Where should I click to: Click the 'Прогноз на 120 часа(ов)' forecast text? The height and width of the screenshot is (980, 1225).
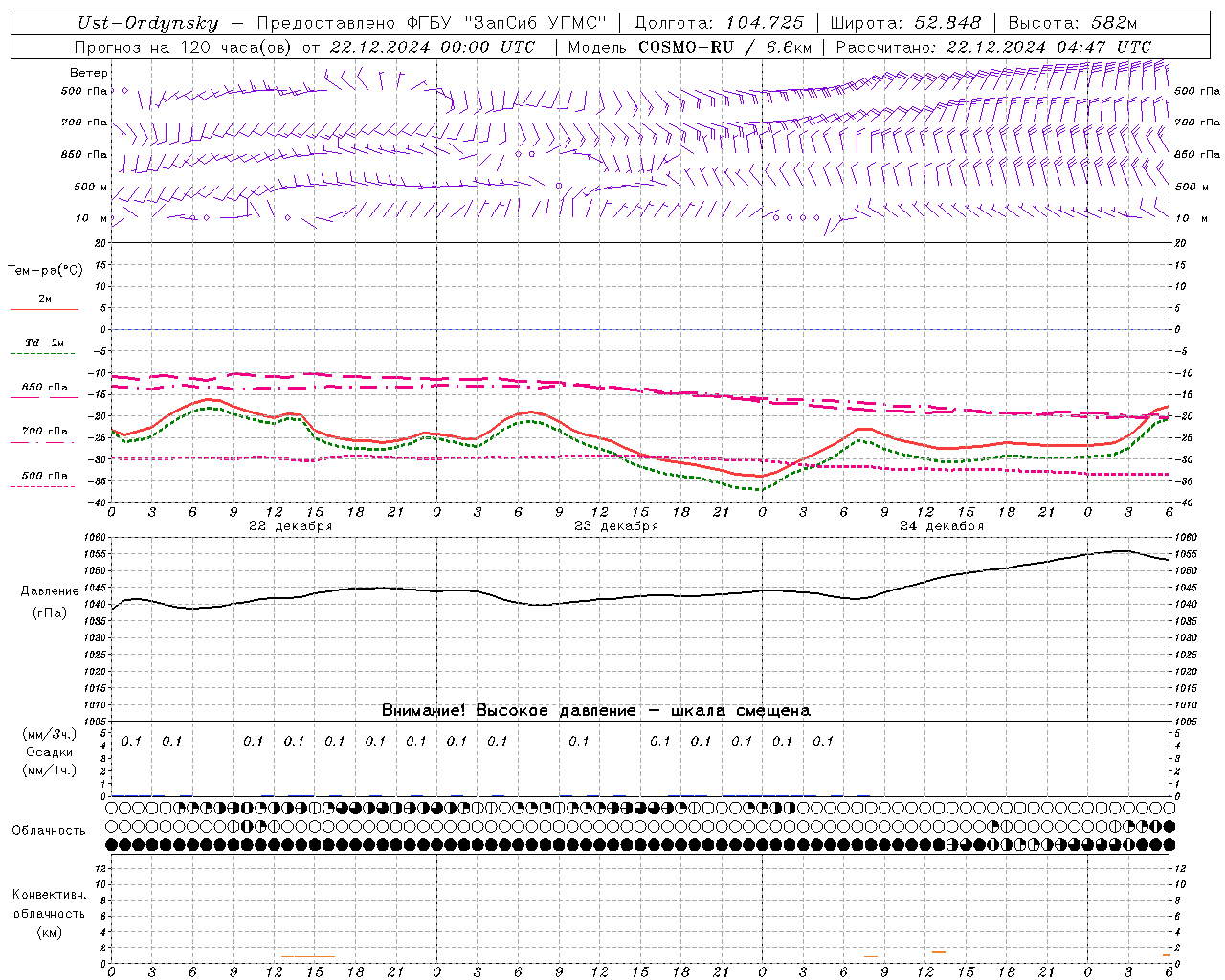click(184, 47)
